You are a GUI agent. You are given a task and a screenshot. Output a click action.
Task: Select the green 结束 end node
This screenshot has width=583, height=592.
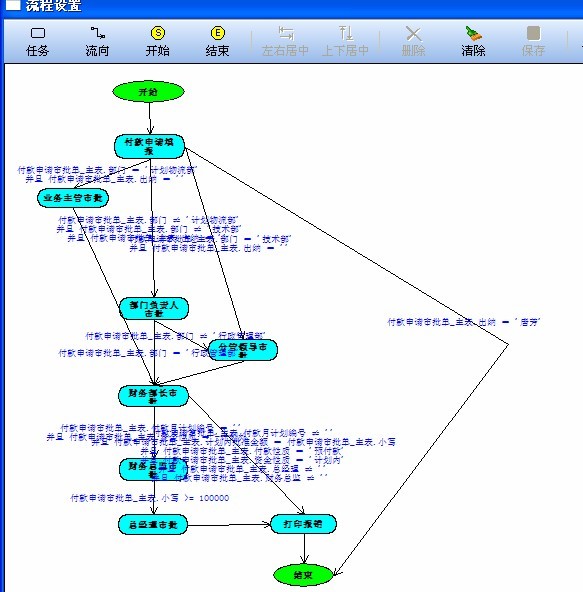click(x=303, y=575)
